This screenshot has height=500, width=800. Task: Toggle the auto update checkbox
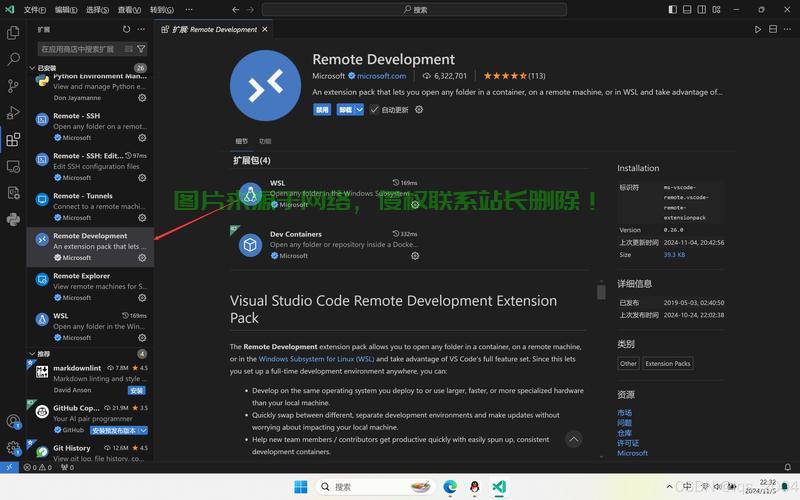coord(374,110)
